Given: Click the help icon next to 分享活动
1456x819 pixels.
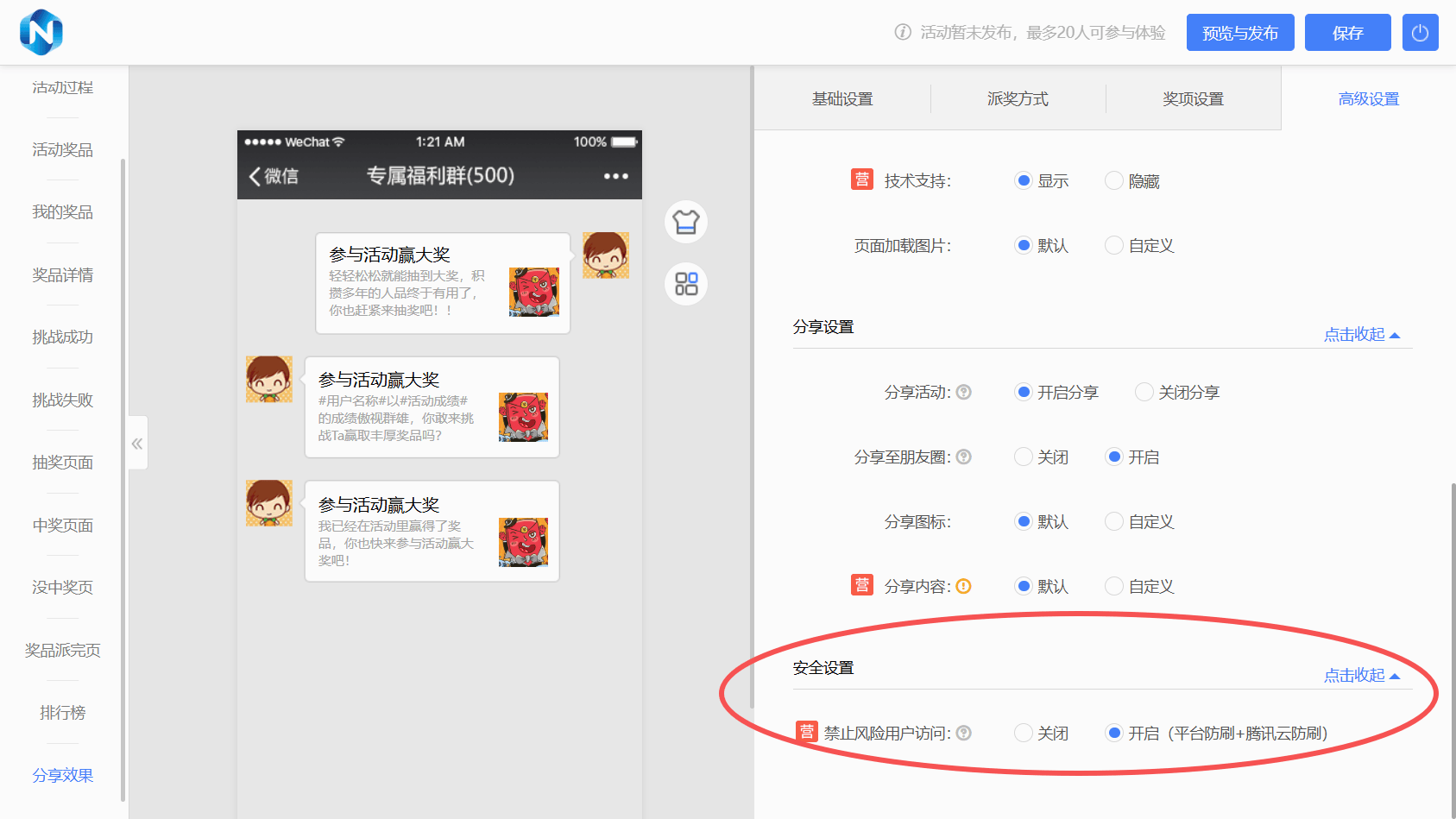Looking at the screenshot, I should click(964, 392).
